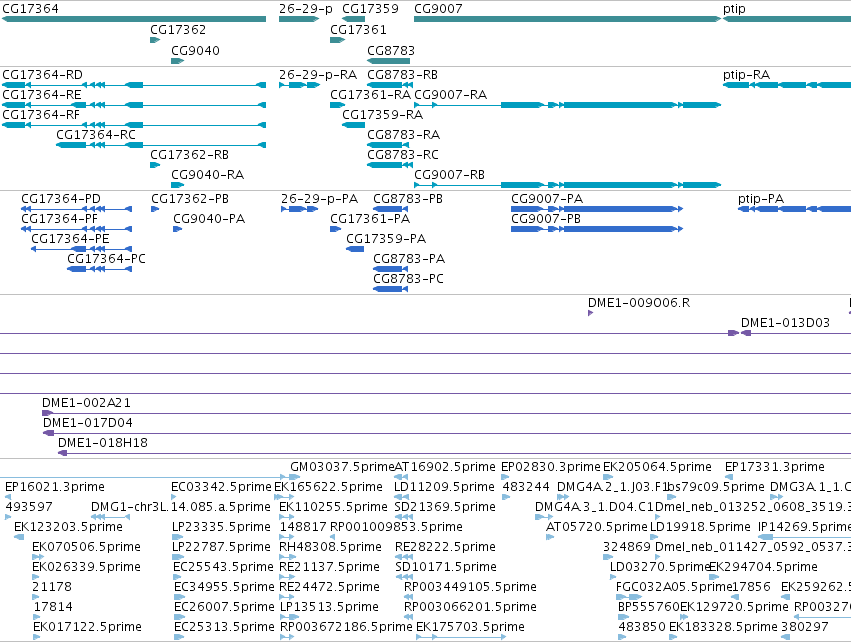
Task: Open the CG17361 gene label
Action: click(358, 29)
